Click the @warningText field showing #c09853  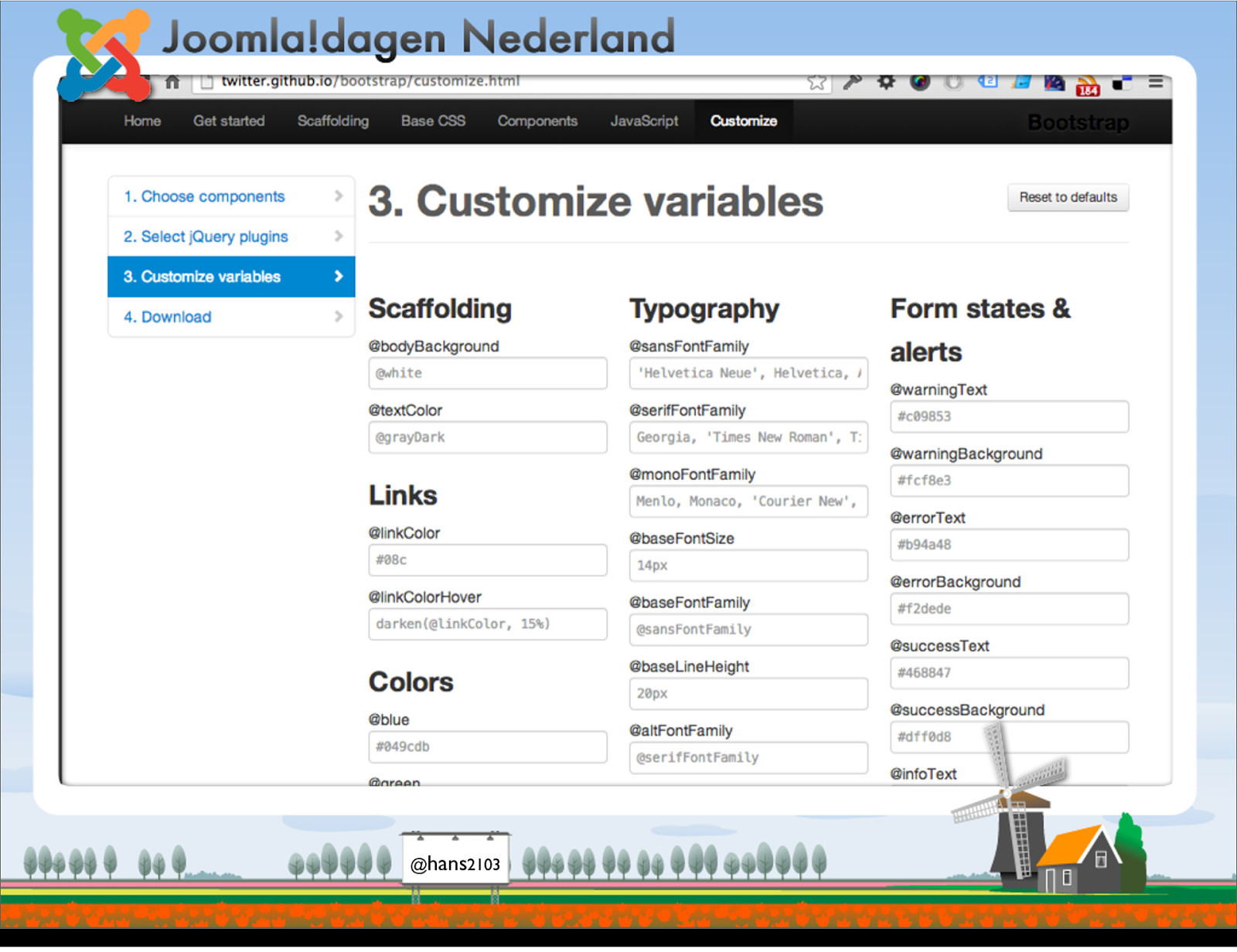point(1010,416)
